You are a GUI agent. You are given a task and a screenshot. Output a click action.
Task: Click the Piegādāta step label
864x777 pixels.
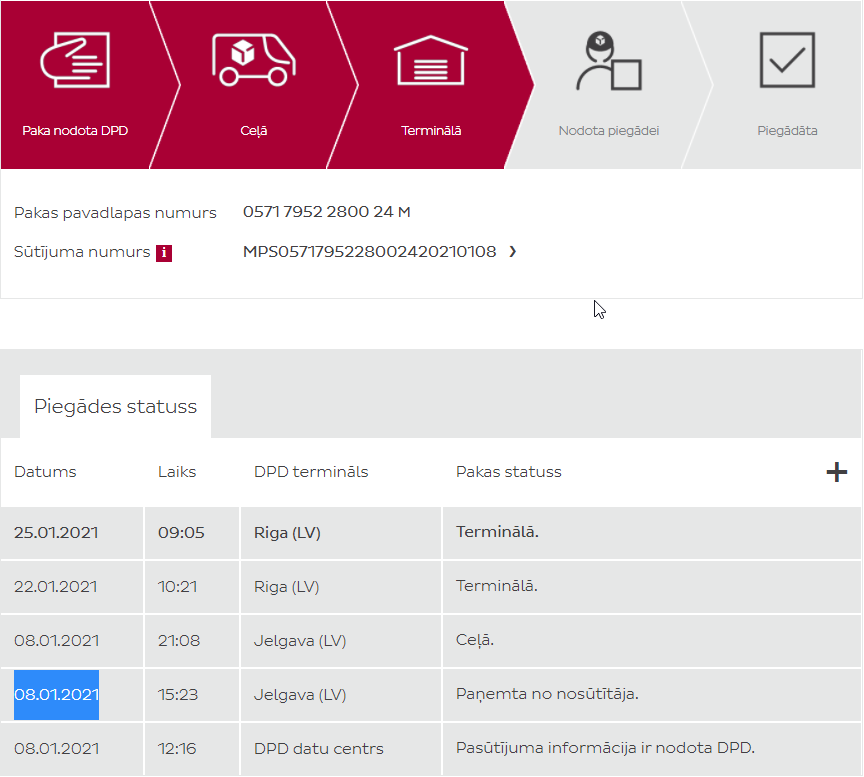[x=787, y=131]
